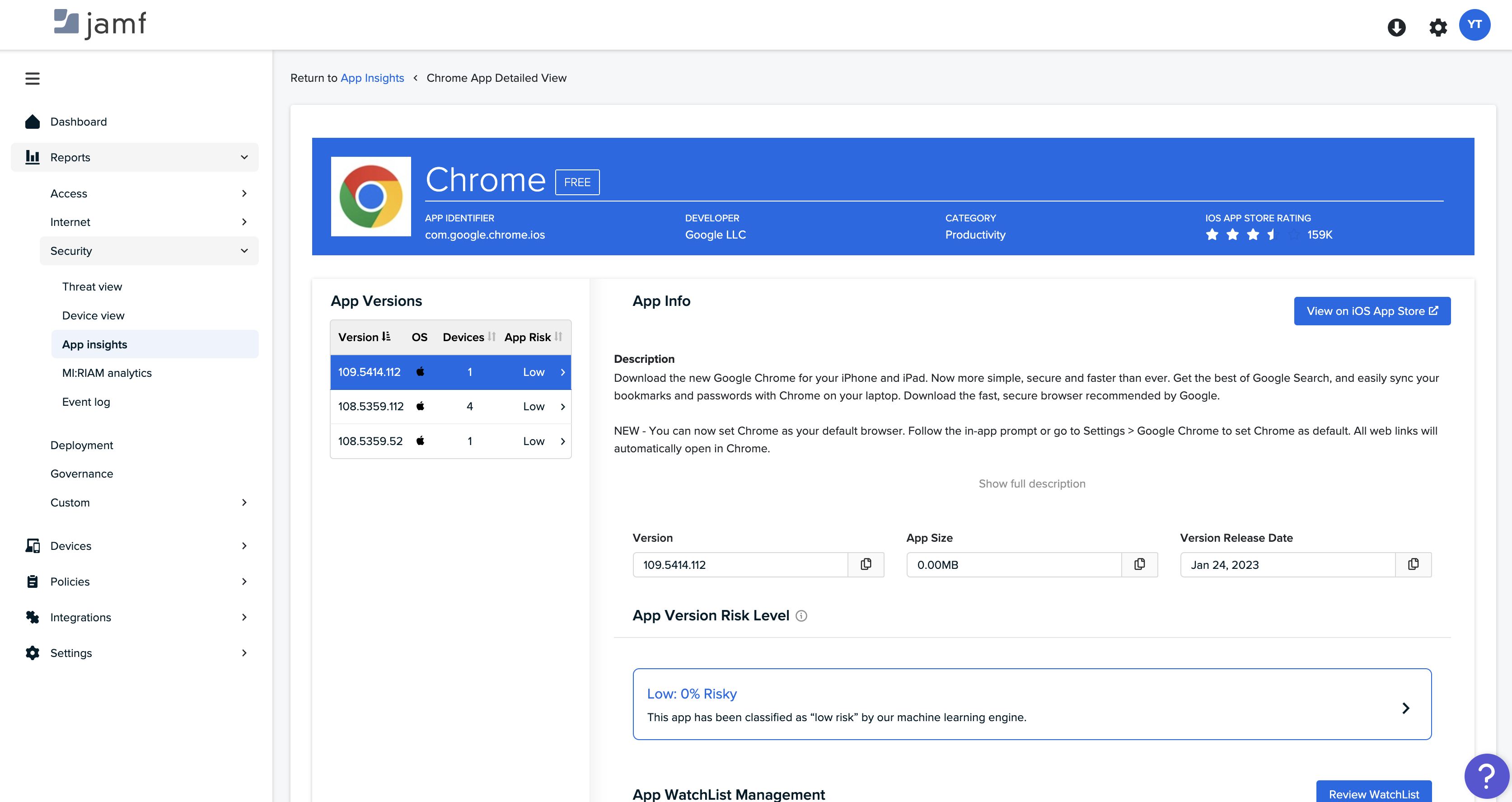
Task: Click the Reports bar chart icon
Action: [32, 157]
